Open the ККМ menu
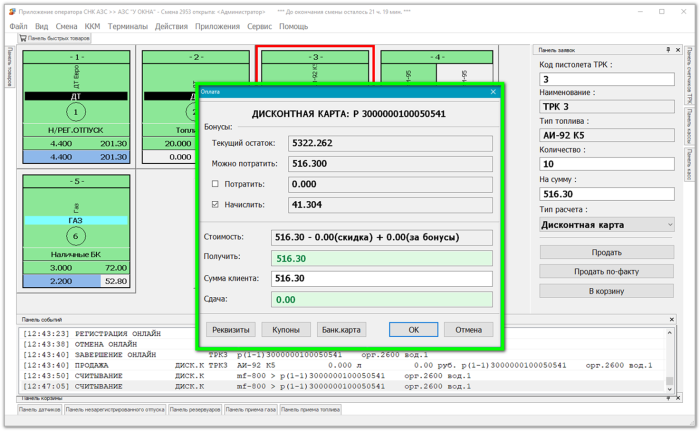 [92, 26]
